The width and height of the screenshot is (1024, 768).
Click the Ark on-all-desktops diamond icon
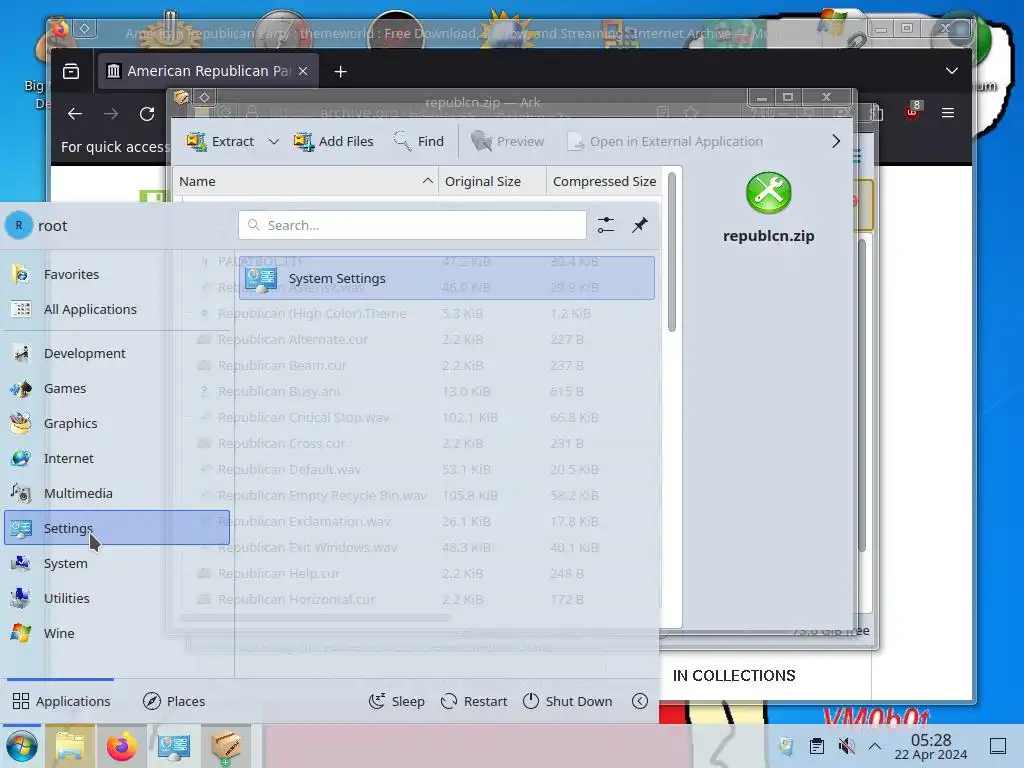pos(204,97)
